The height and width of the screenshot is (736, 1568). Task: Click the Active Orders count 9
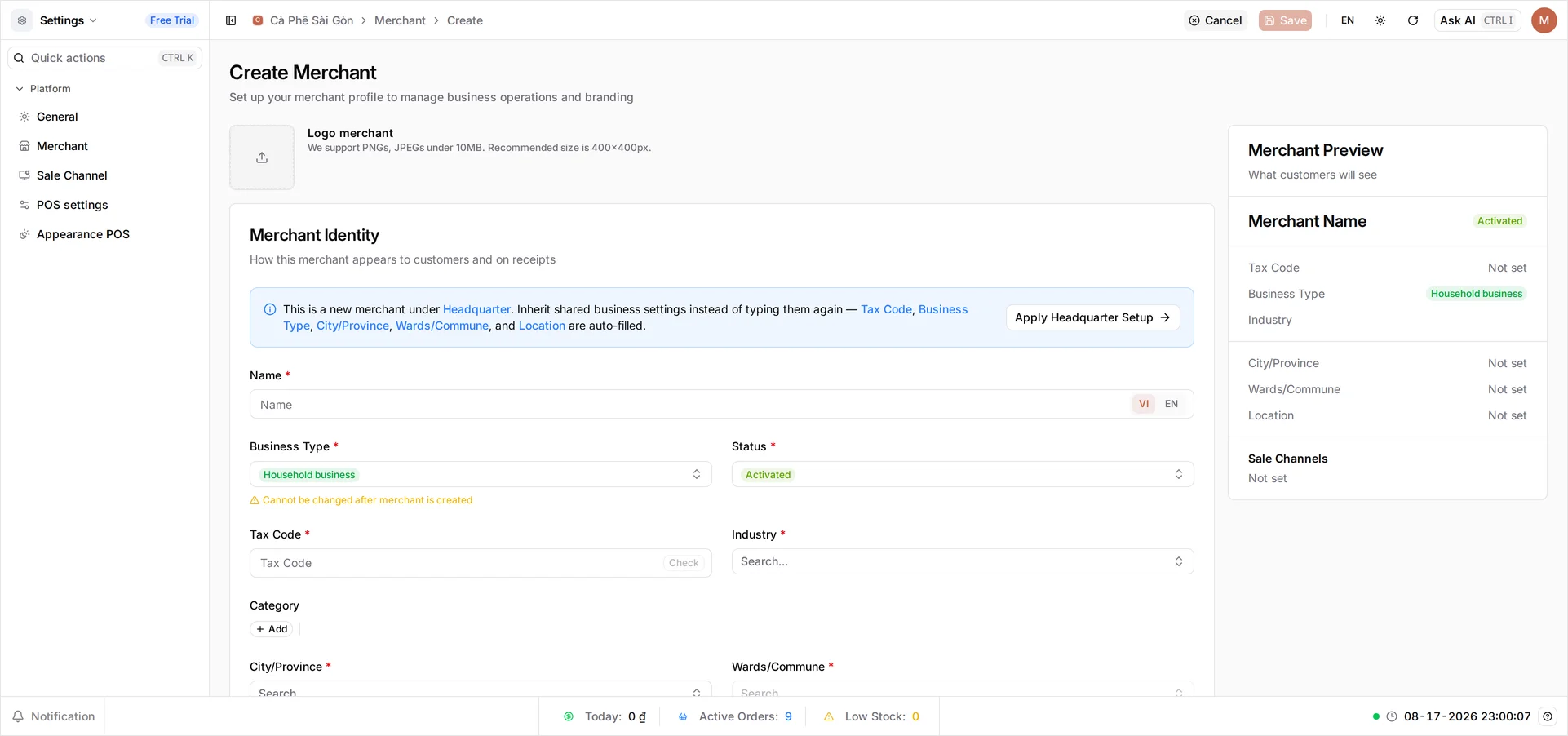point(788,716)
